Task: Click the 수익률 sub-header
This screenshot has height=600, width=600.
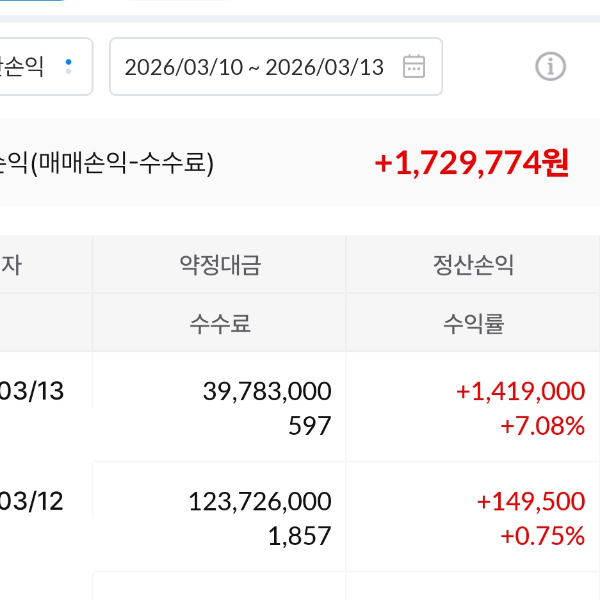Action: coord(473,323)
